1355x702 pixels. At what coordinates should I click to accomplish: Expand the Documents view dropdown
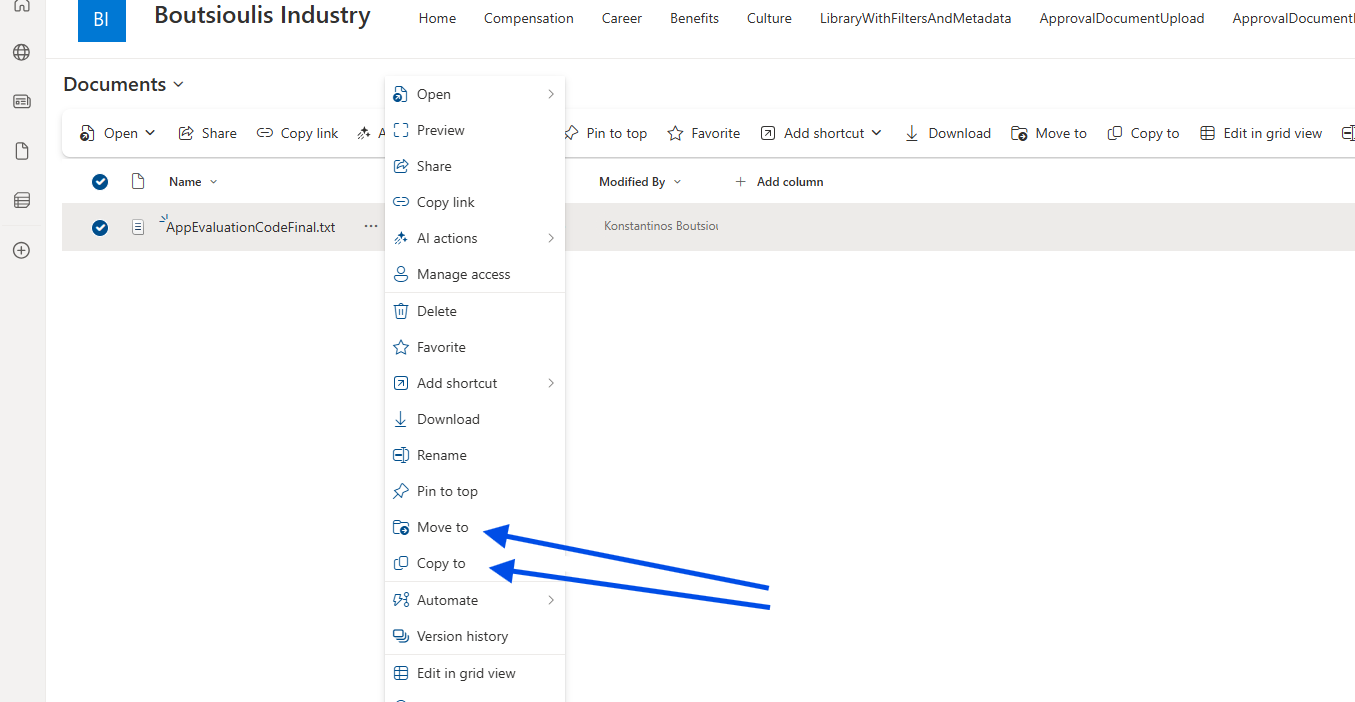coord(179,85)
